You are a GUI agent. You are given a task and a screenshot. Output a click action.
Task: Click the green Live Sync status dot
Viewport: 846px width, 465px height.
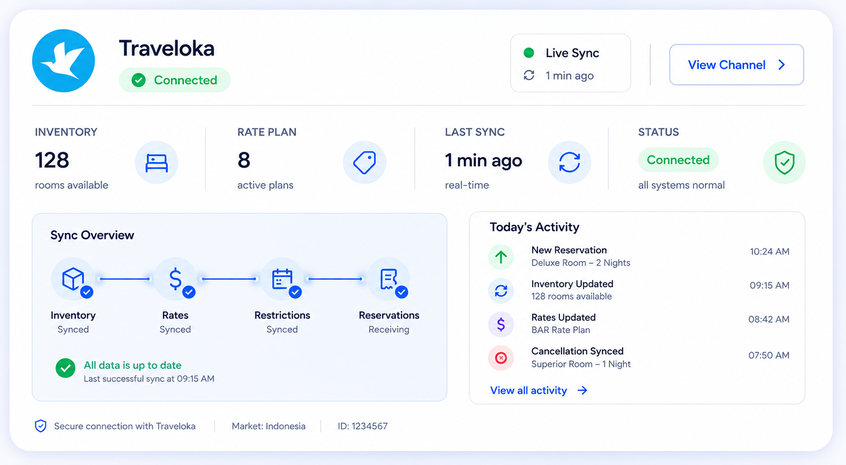(x=529, y=53)
